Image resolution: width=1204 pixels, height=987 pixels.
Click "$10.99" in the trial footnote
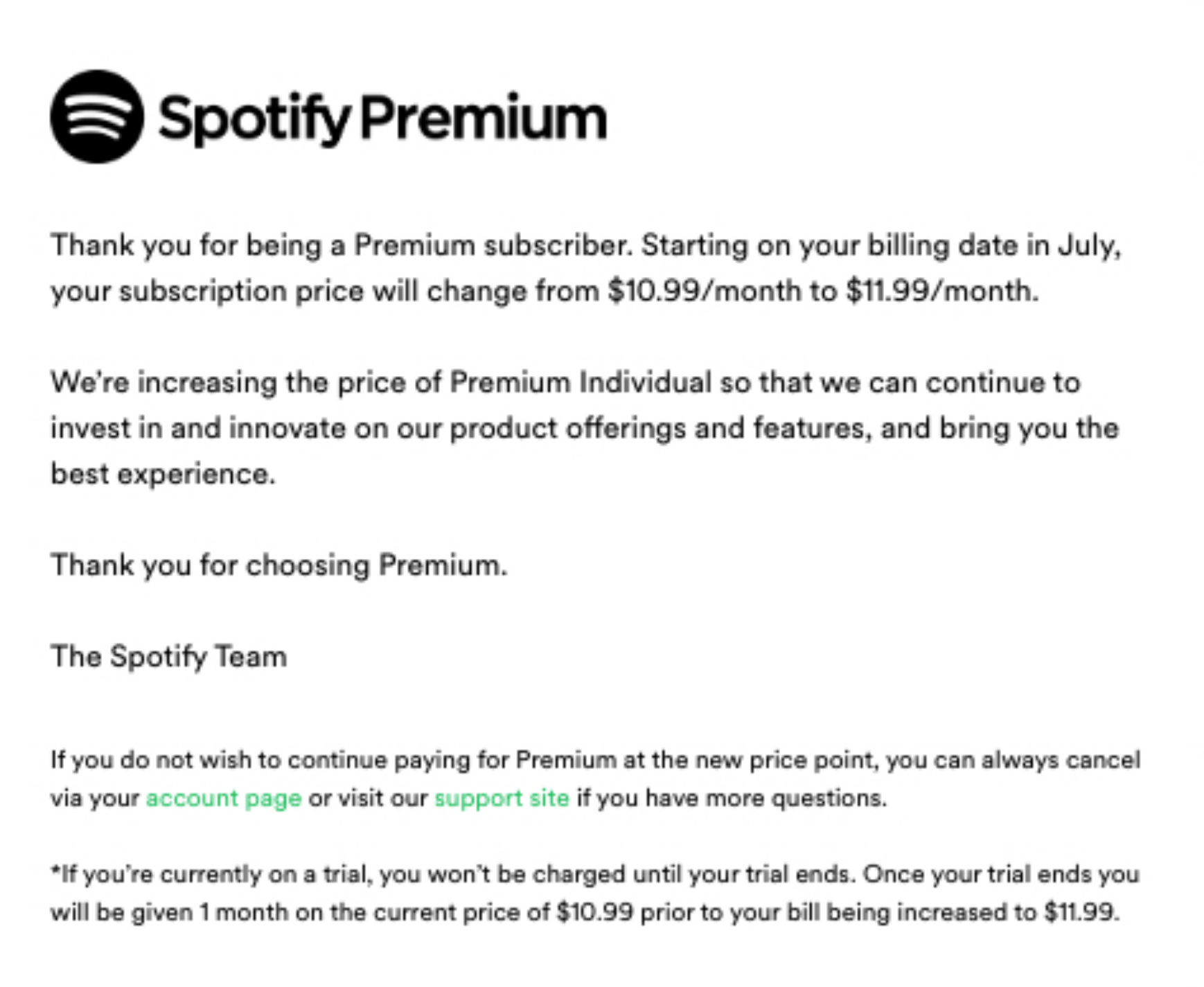click(594, 912)
